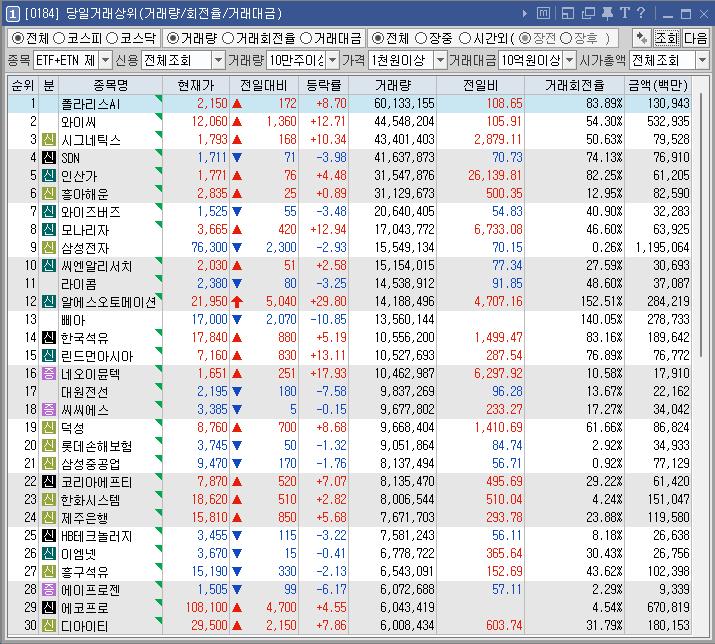
Task: Open help with the question mark icon
Action: tap(641, 13)
